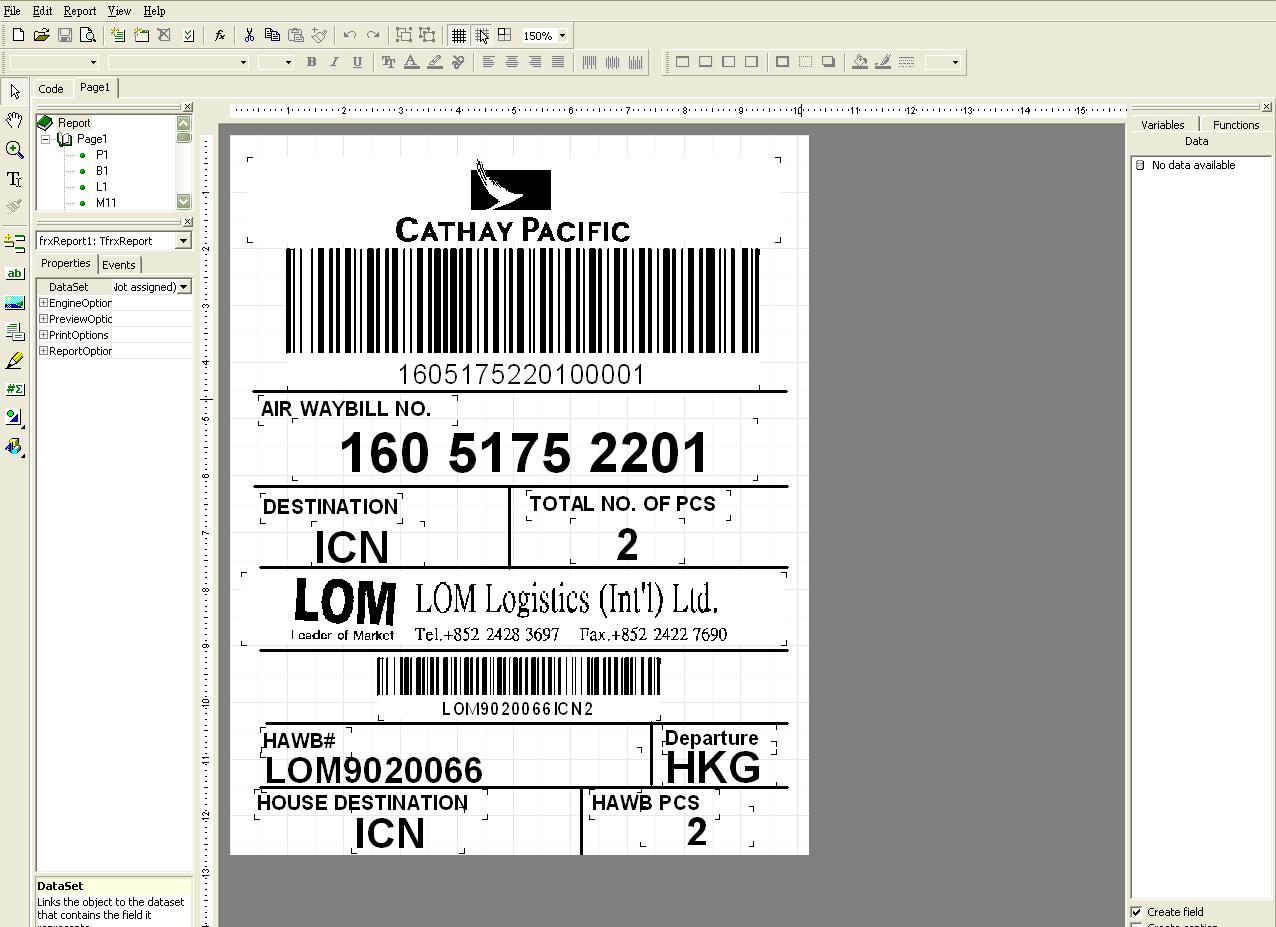
Task: Collapse the Page1 tree node
Action: tap(46, 139)
